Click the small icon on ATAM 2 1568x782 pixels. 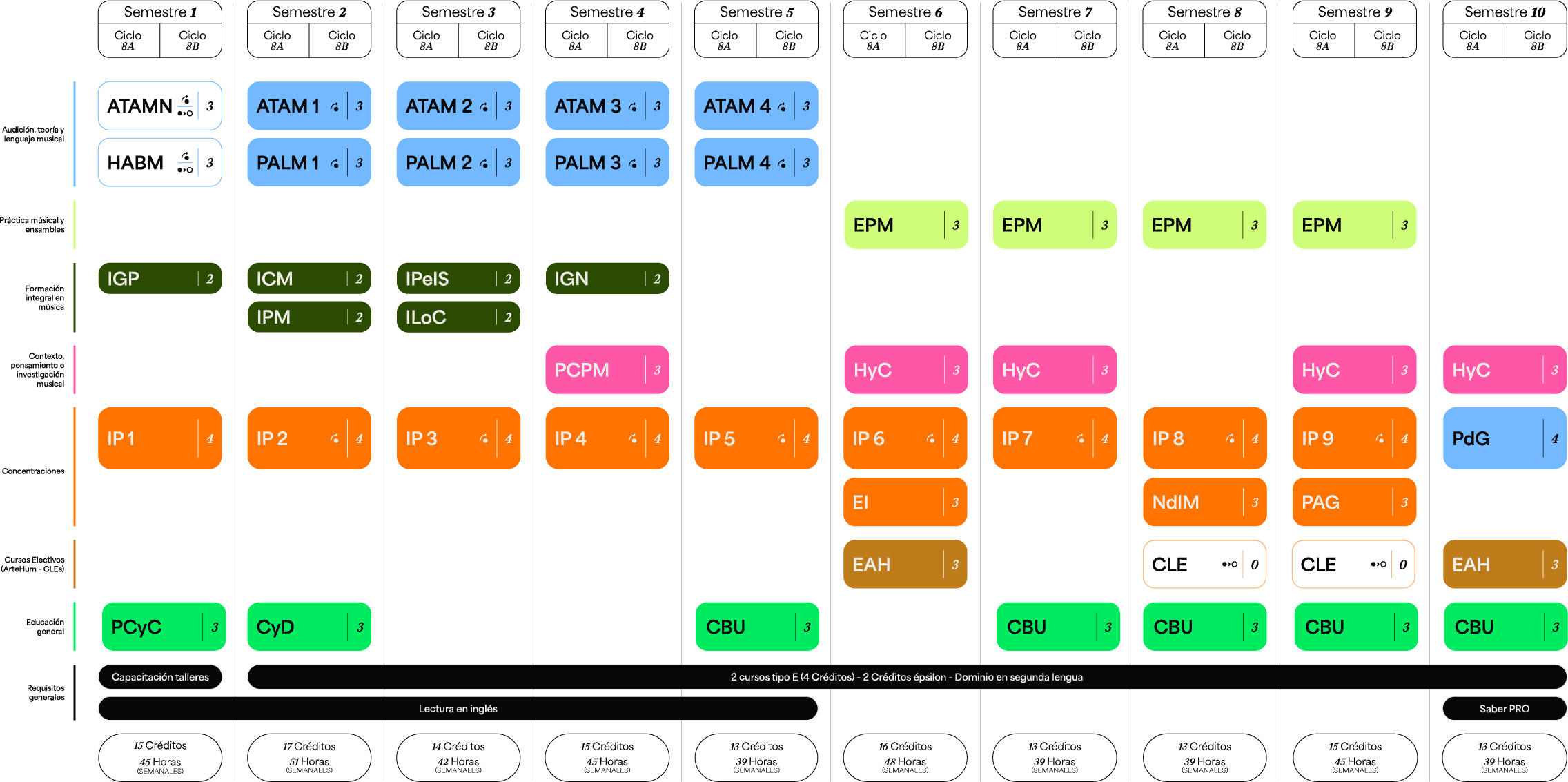[484, 107]
